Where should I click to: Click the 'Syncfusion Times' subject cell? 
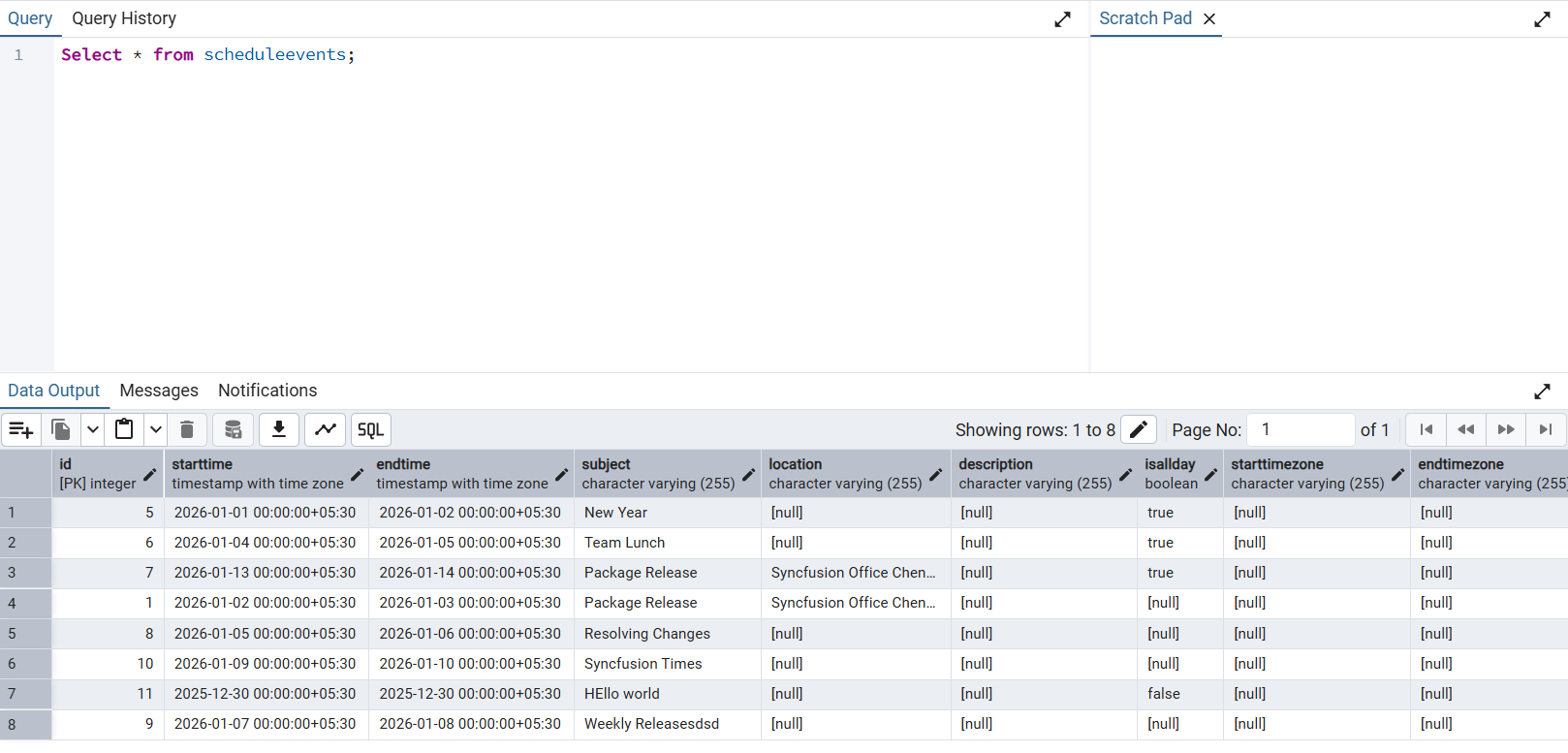pos(668,664)
